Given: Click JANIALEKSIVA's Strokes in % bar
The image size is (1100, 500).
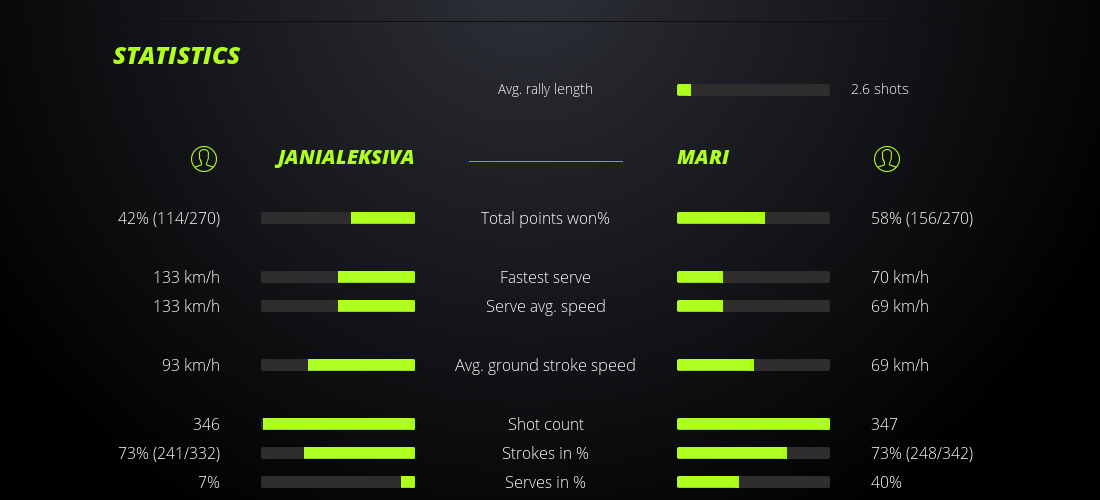Looking at the screenshot, I should [338, 453].
